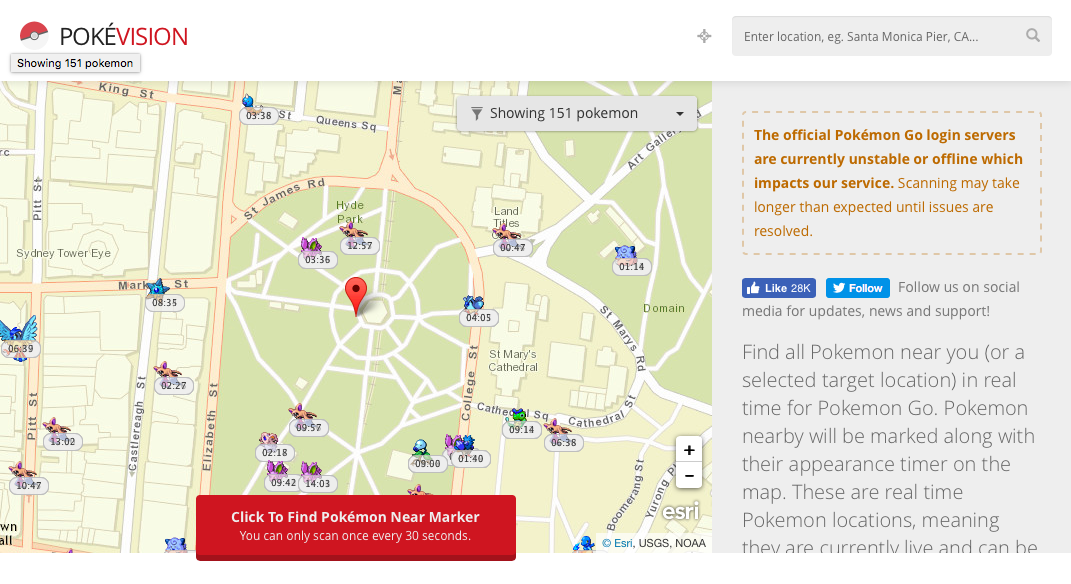This screenshot has height=584, width=1071.
Task: Select the Pokémon with timer 03:38
Action: coord(249,103)
